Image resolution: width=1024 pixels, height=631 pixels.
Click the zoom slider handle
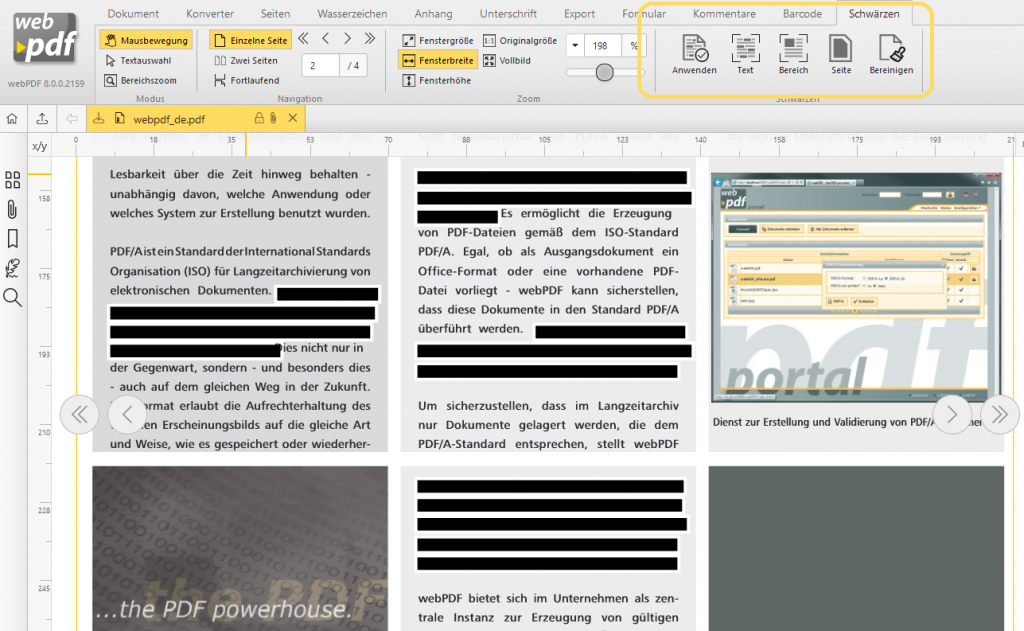605,72
